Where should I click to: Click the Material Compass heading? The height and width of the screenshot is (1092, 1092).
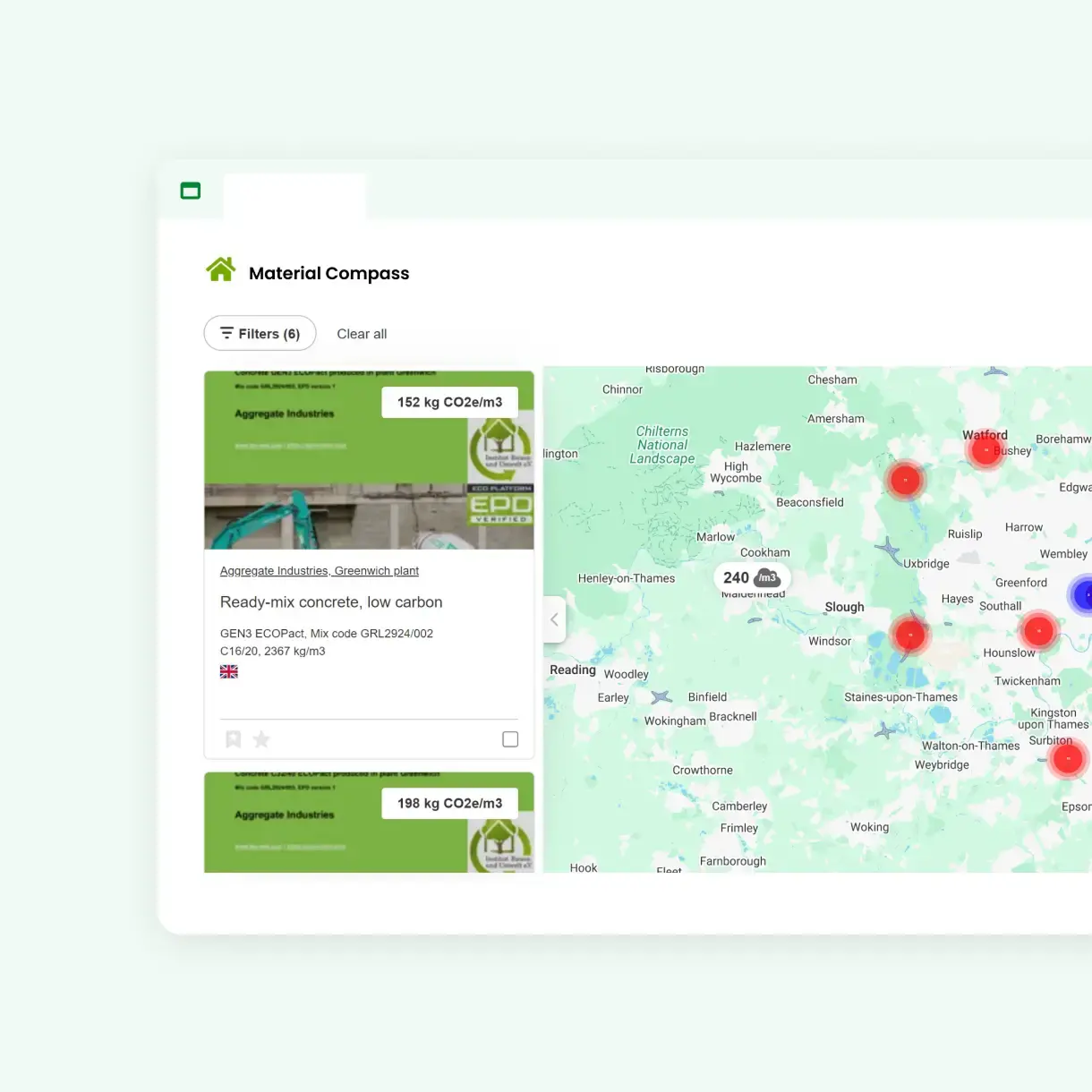(328, 273)
